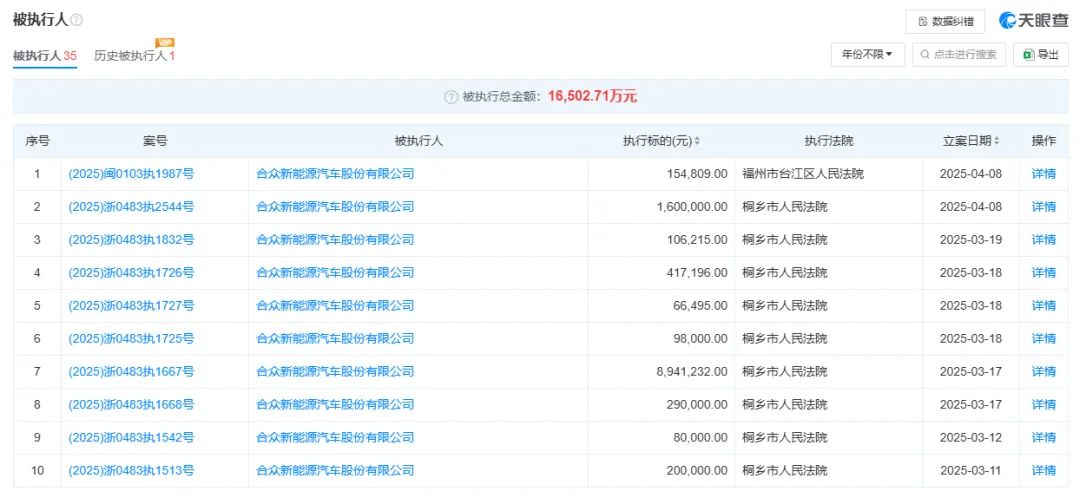
Task: Switch to 被执行人 35 tab
Action: (45, 56)
